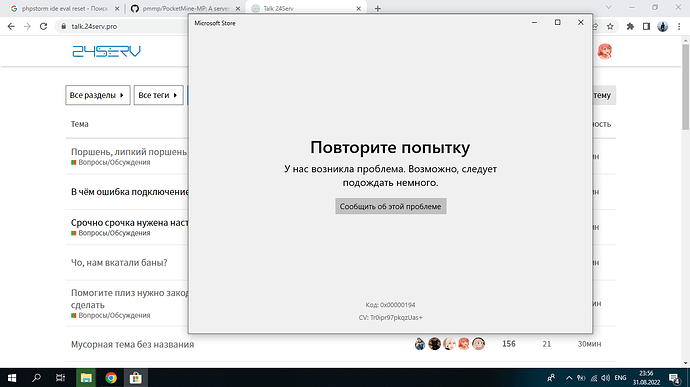Open topic Мусорная тема без названия

(x=132, y=344)
